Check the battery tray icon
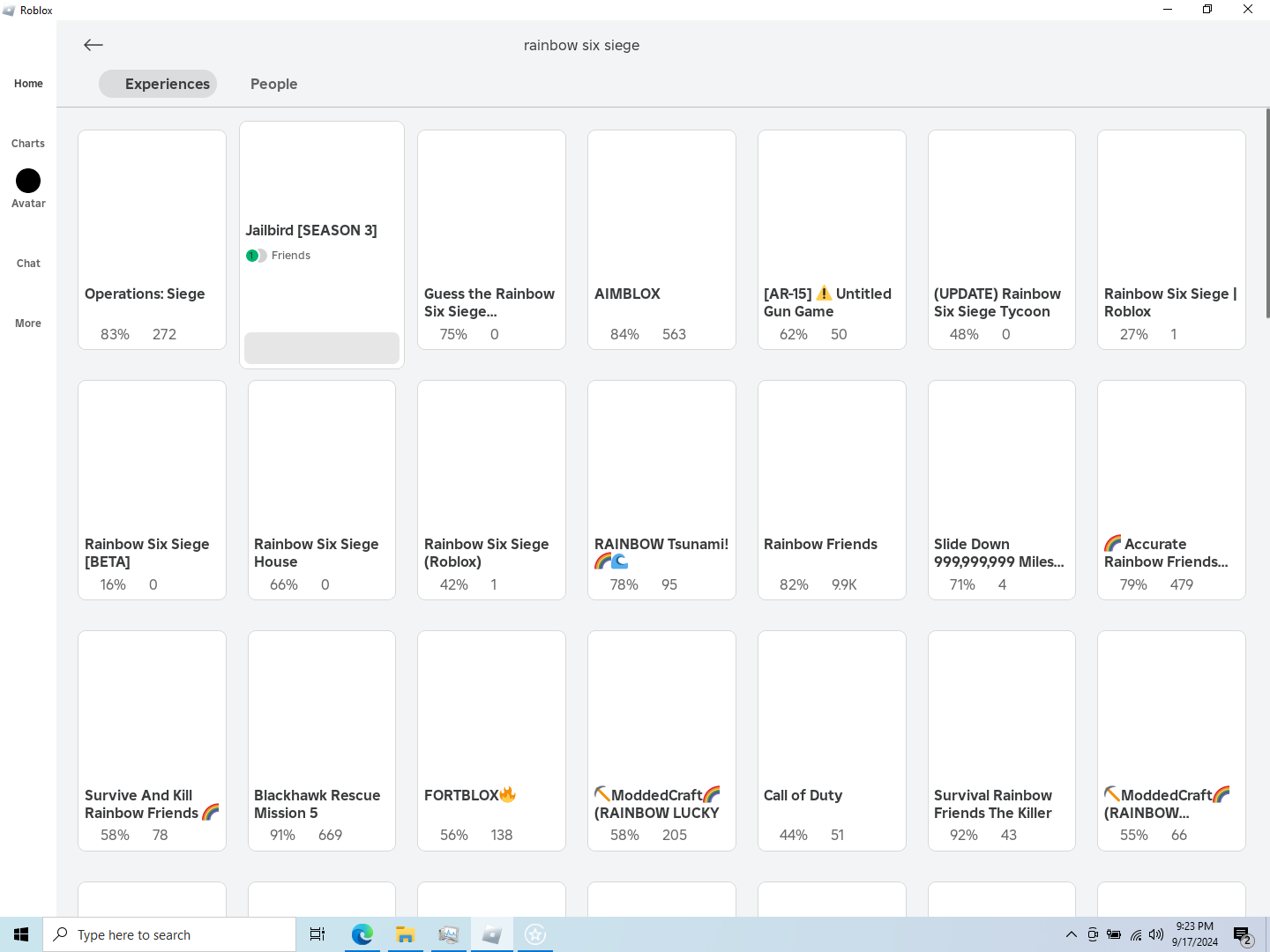 tap(1114, 934)
